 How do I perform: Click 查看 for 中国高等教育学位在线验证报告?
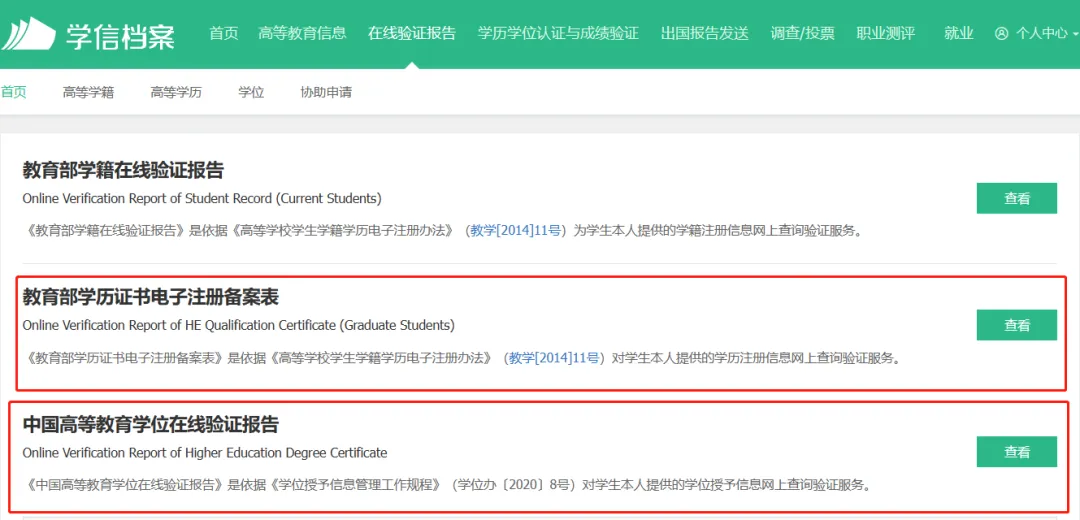pos(1017,452)
